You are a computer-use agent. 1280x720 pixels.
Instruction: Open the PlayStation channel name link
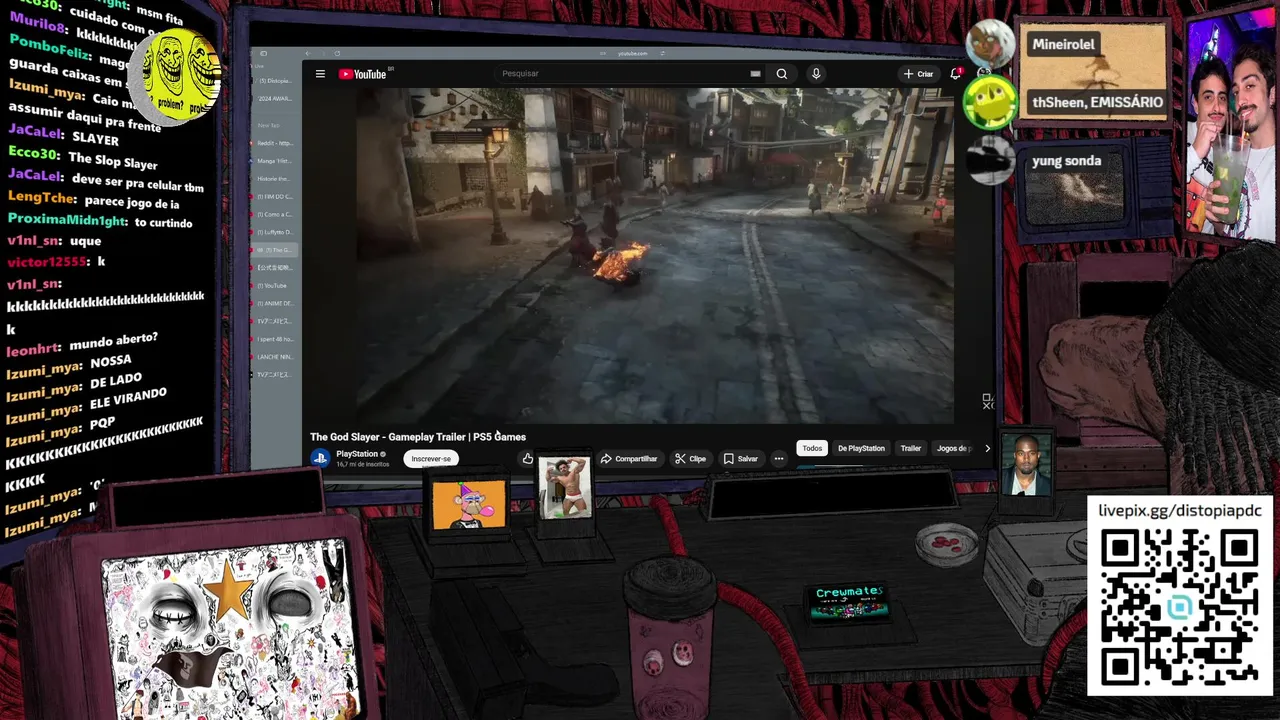pos(357,454)
